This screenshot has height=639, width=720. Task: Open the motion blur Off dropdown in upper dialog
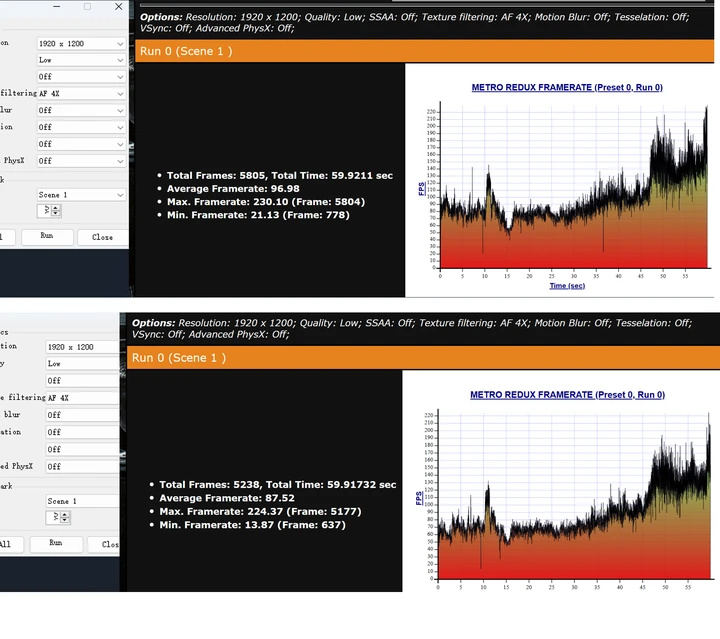click(x=81, y=111)
